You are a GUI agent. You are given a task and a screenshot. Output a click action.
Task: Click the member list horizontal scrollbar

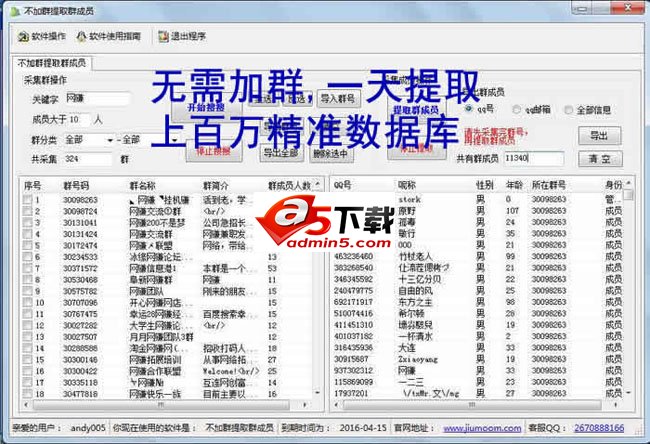(x=471, y=405)
